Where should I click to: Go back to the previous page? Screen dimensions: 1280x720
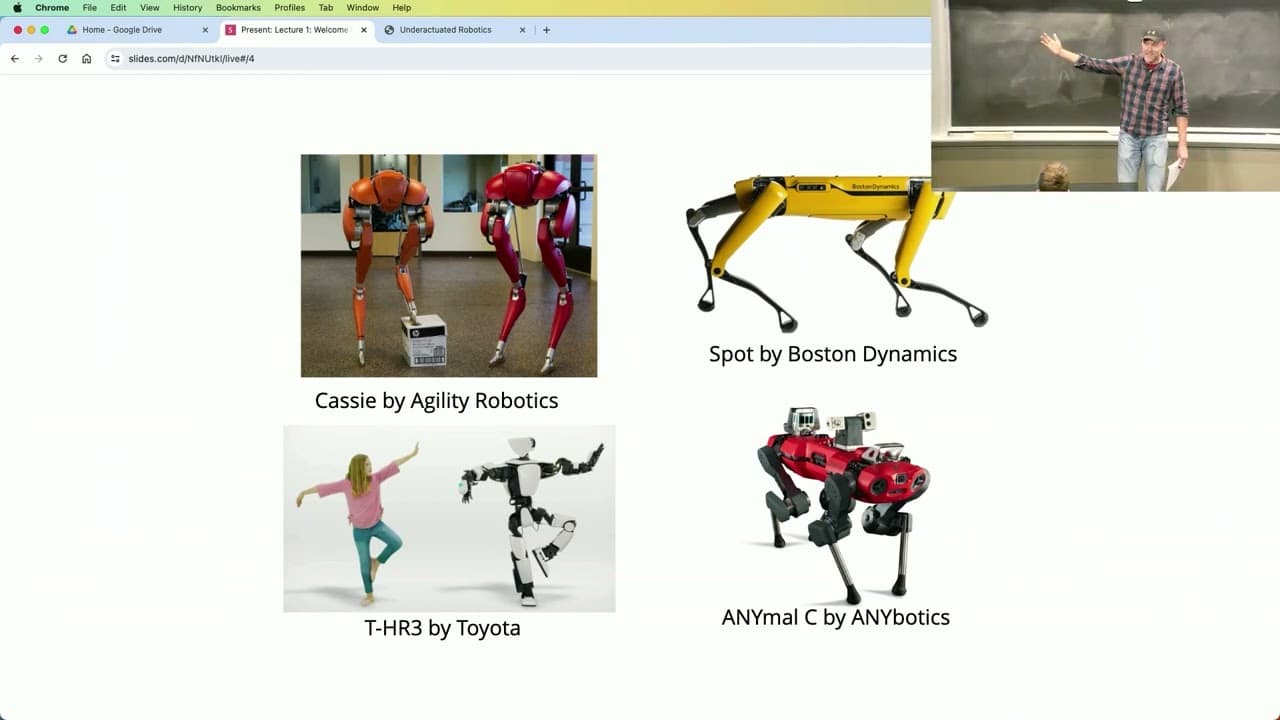pyautogui.click(x=15, y=59)
